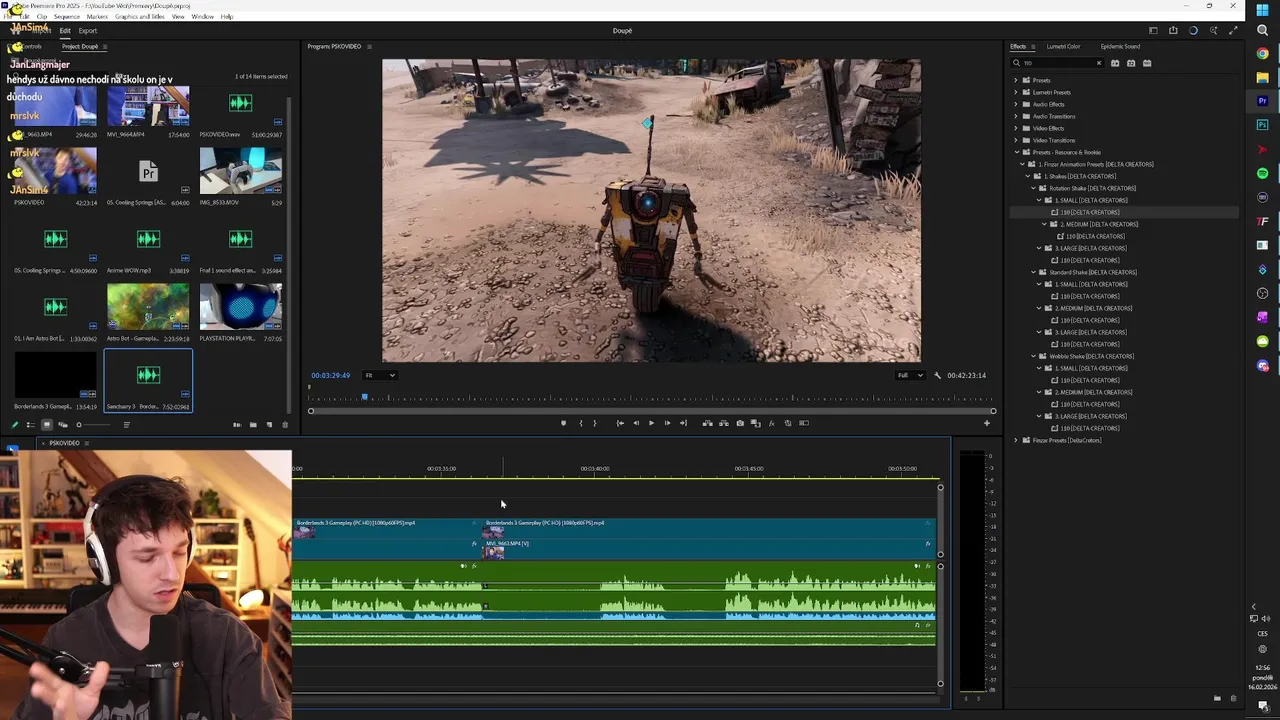This screenshot has width=1280, height=720.
Task: Open the Project panel sort icons menu
Action: tap(126, 425)
